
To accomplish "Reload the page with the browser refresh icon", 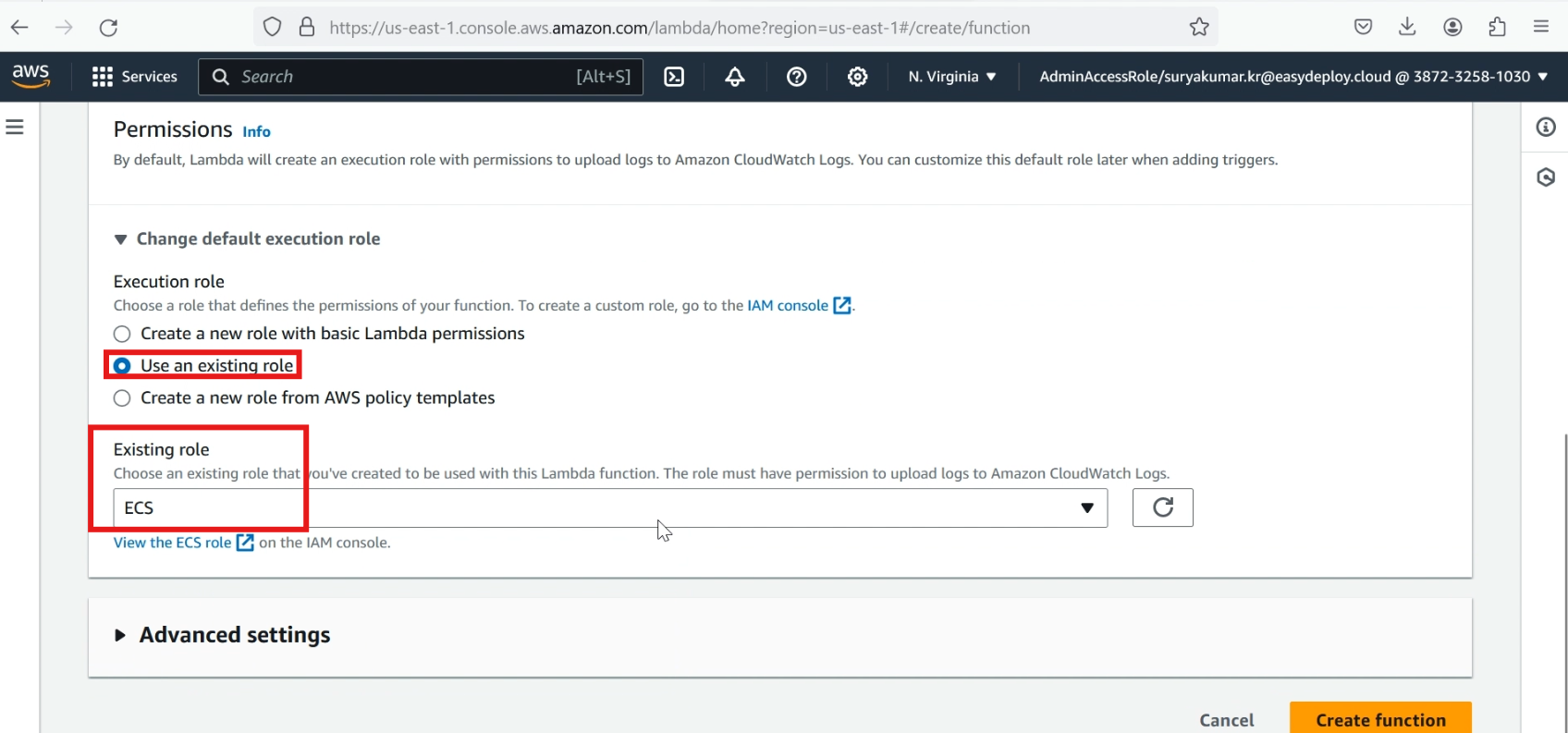I will pyautogui.click(x=108, y=28).
